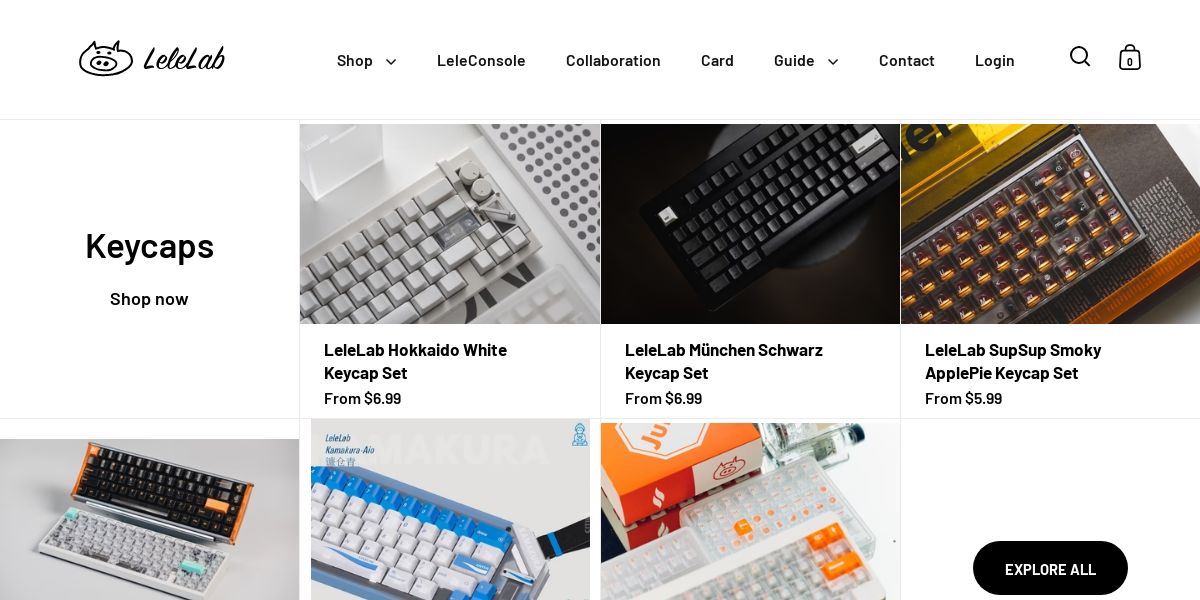Open the SupSup Smoky ApplePie photo
Viewport: 1200px width, 600px height.
pyautogui.click(x=1050, y=224)
